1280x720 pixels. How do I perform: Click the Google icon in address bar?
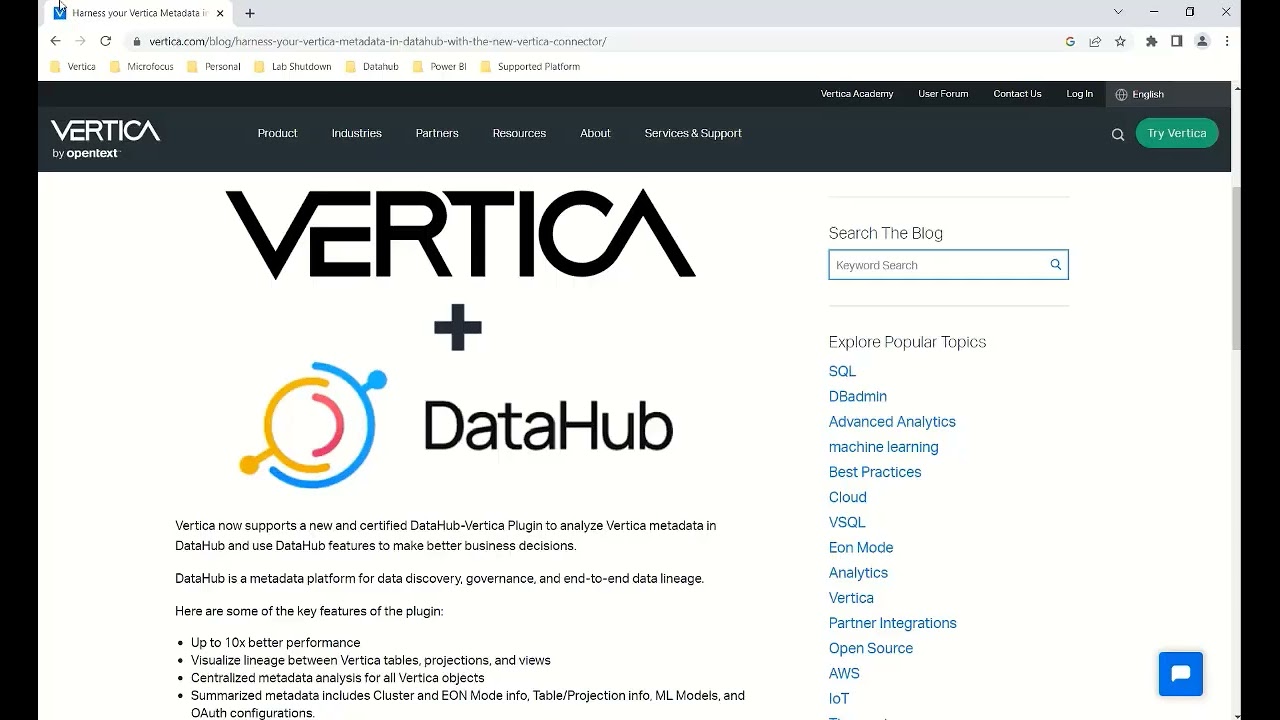[1070, 41]
